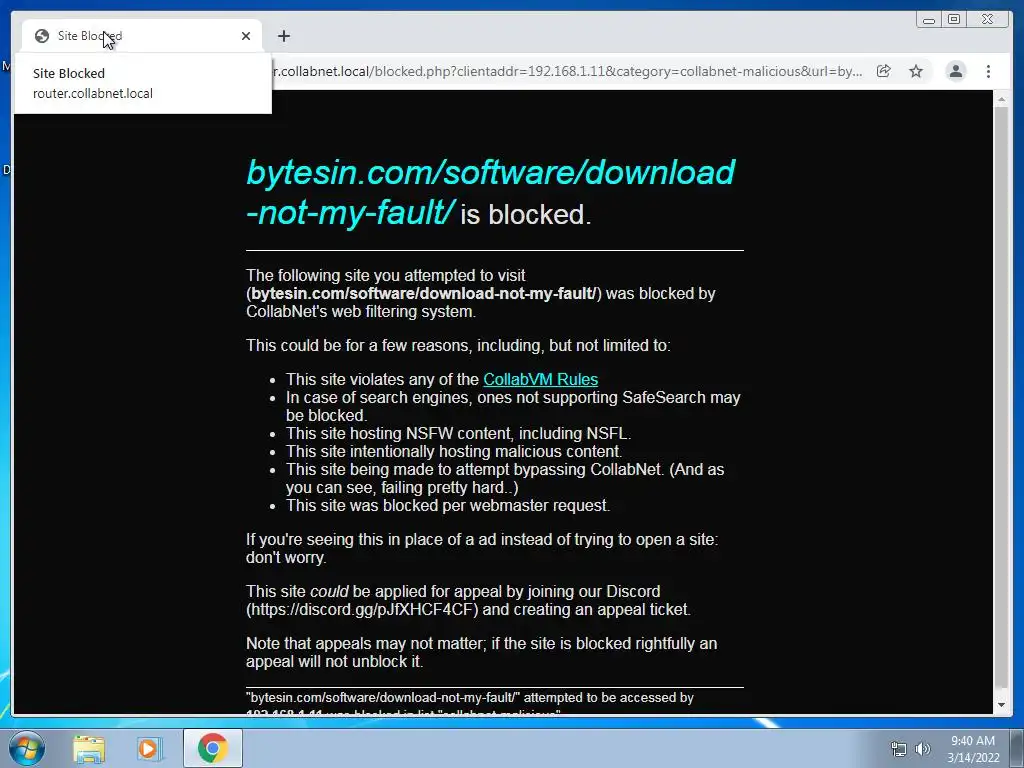Open the Chrome three-dot menu
Image resolution: width=1024 pixels, height=768 pixels.
tap(988, 71)
